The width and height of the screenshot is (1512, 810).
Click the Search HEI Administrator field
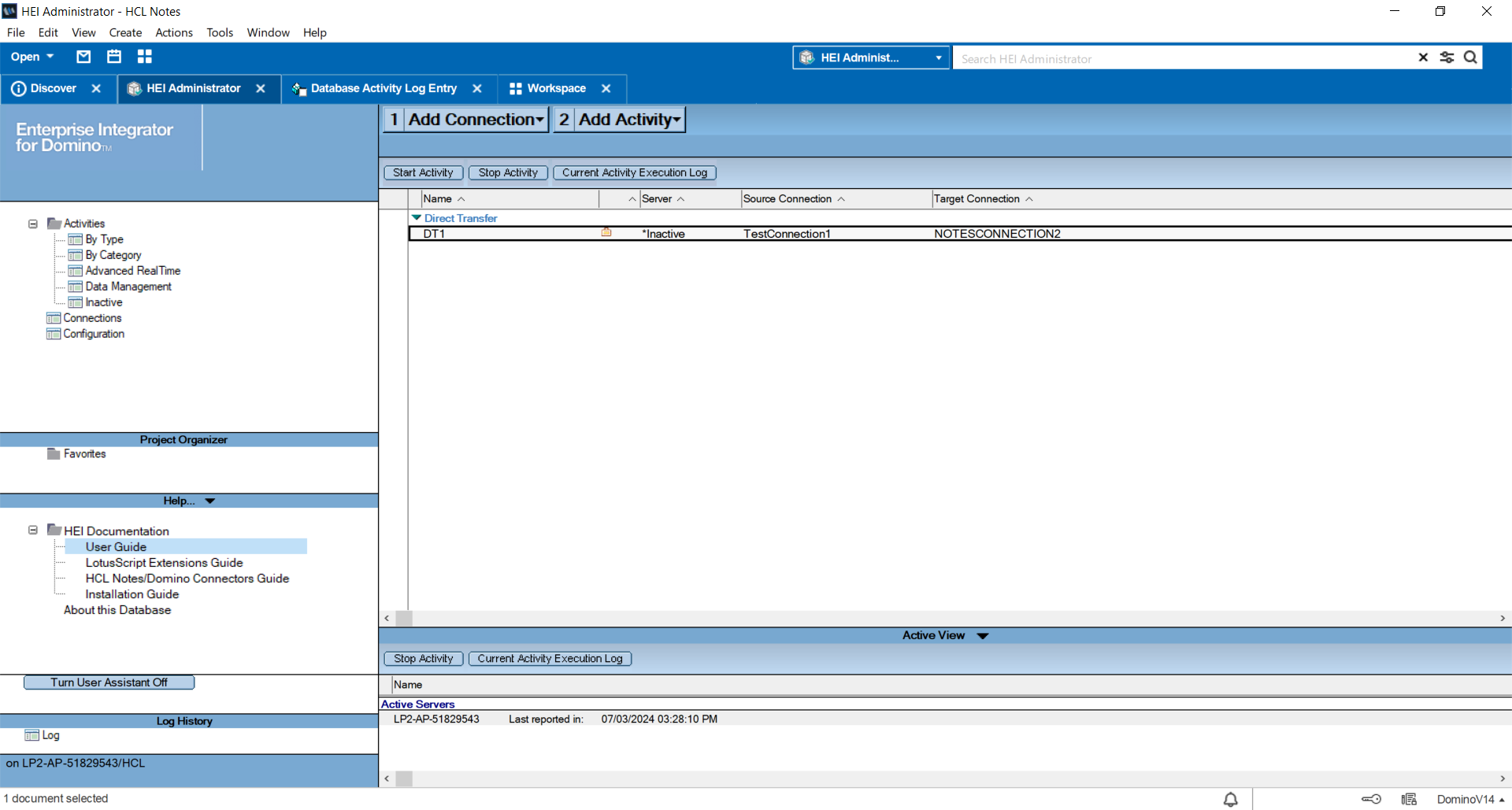coord(1184,58)
